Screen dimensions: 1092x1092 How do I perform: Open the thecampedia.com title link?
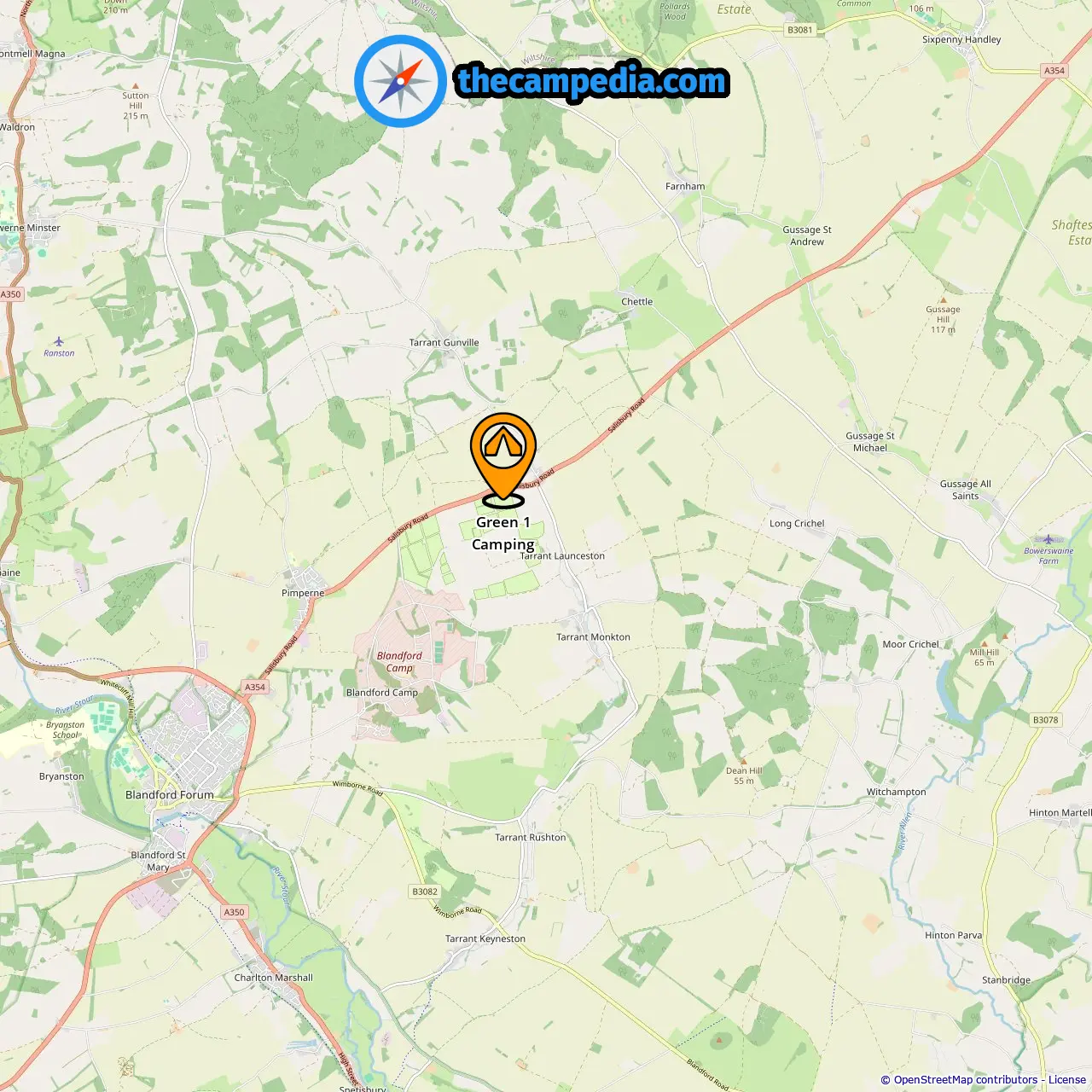(592, 81)
